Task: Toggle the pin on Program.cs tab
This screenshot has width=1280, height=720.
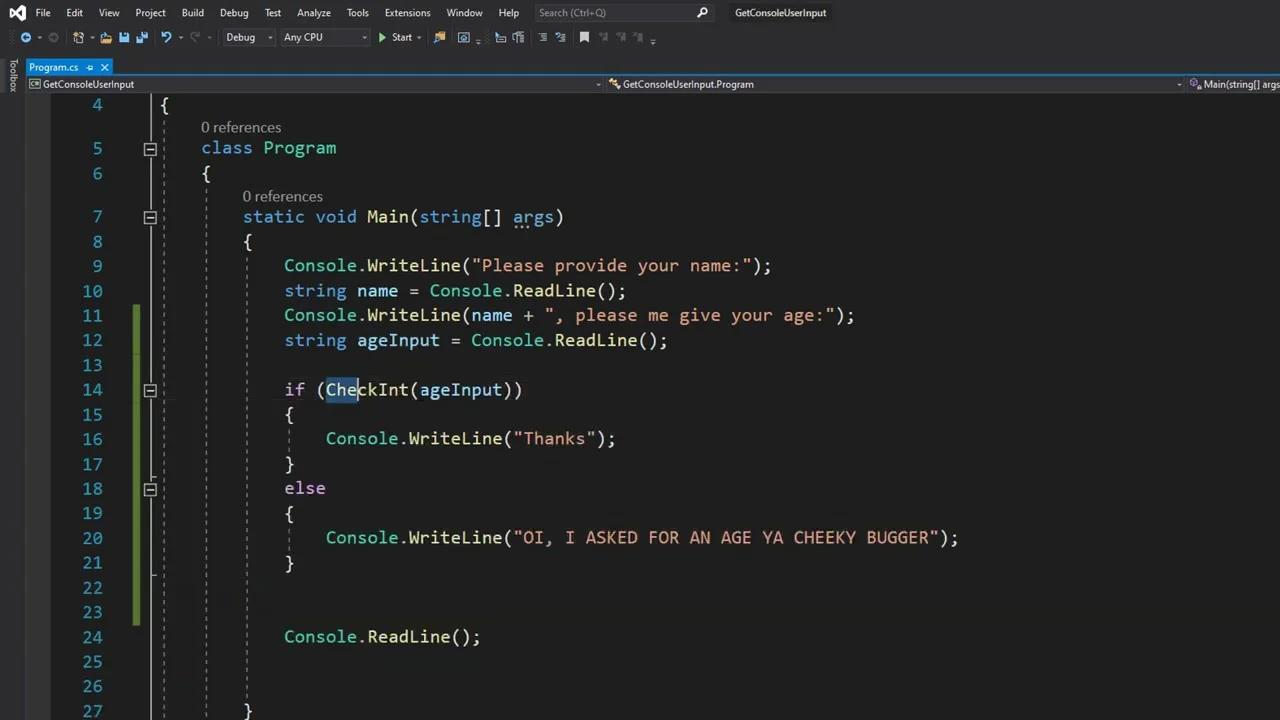Action: click(89, 67)
